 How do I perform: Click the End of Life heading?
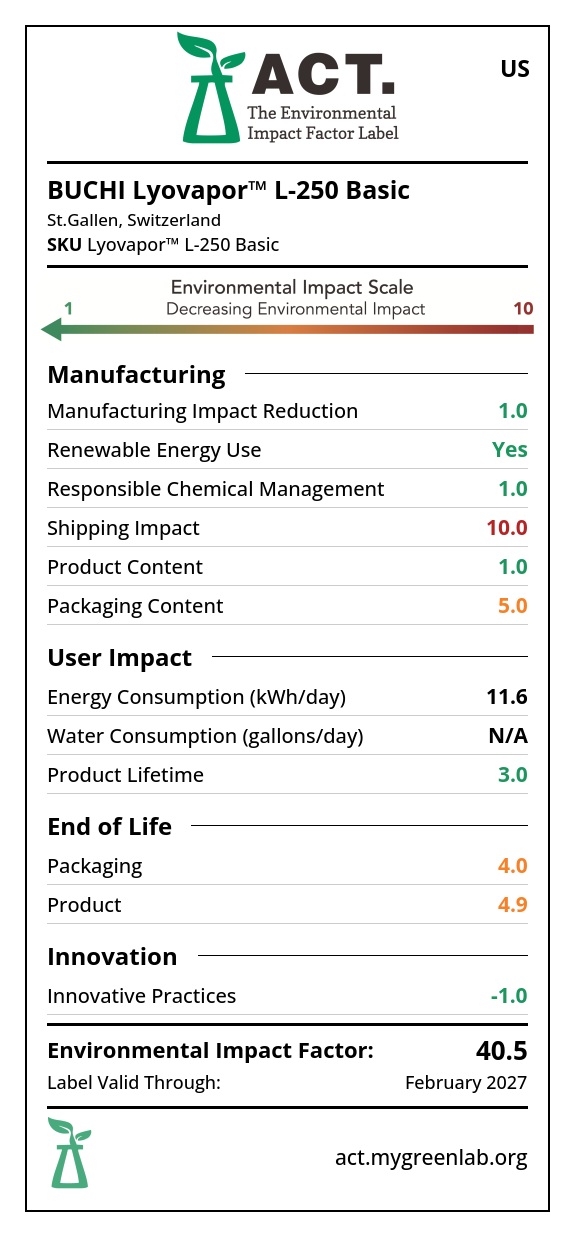(110, 827)
